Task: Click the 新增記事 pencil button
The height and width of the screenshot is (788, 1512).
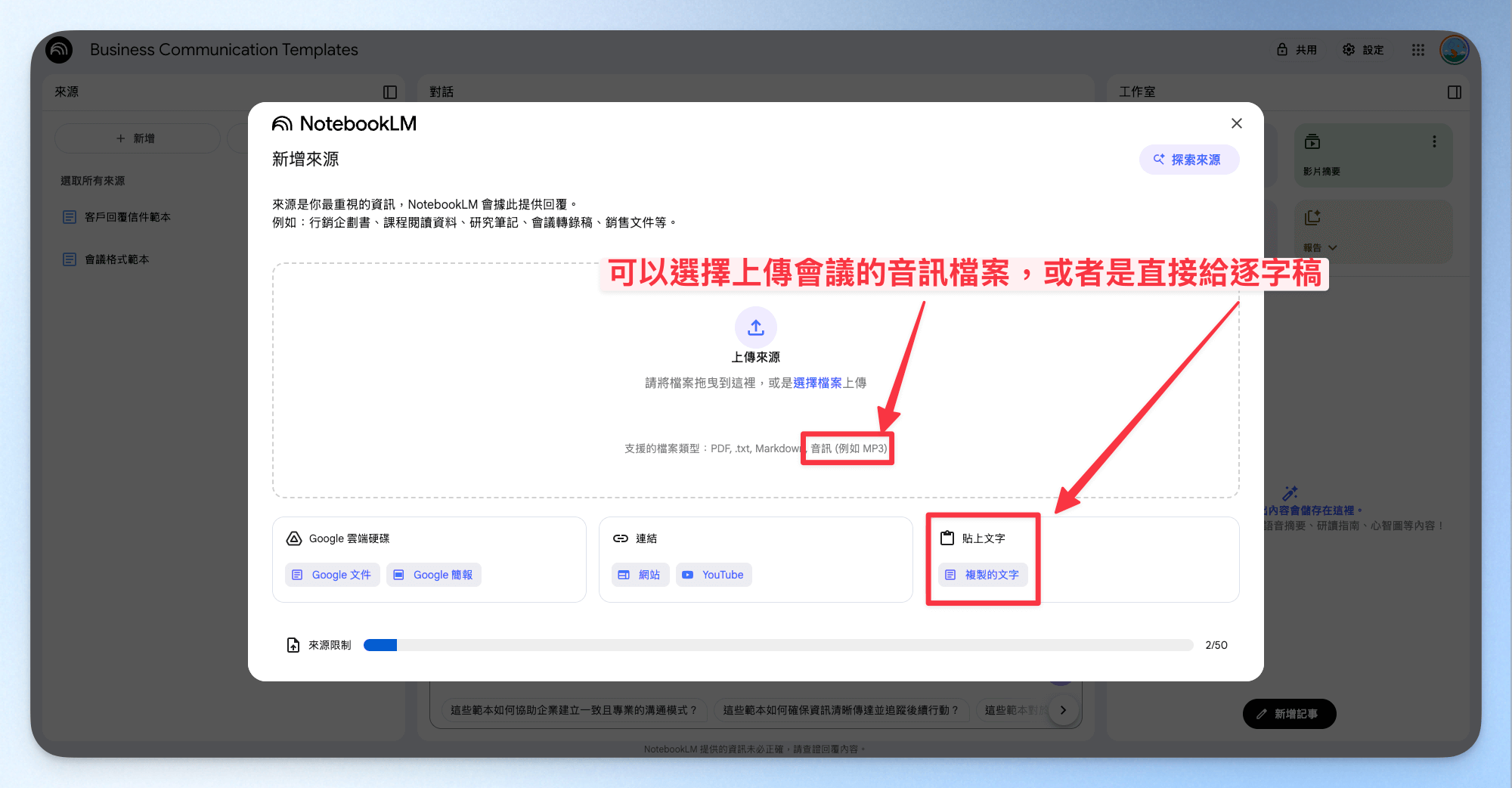Action: (x=1289, y=714)
